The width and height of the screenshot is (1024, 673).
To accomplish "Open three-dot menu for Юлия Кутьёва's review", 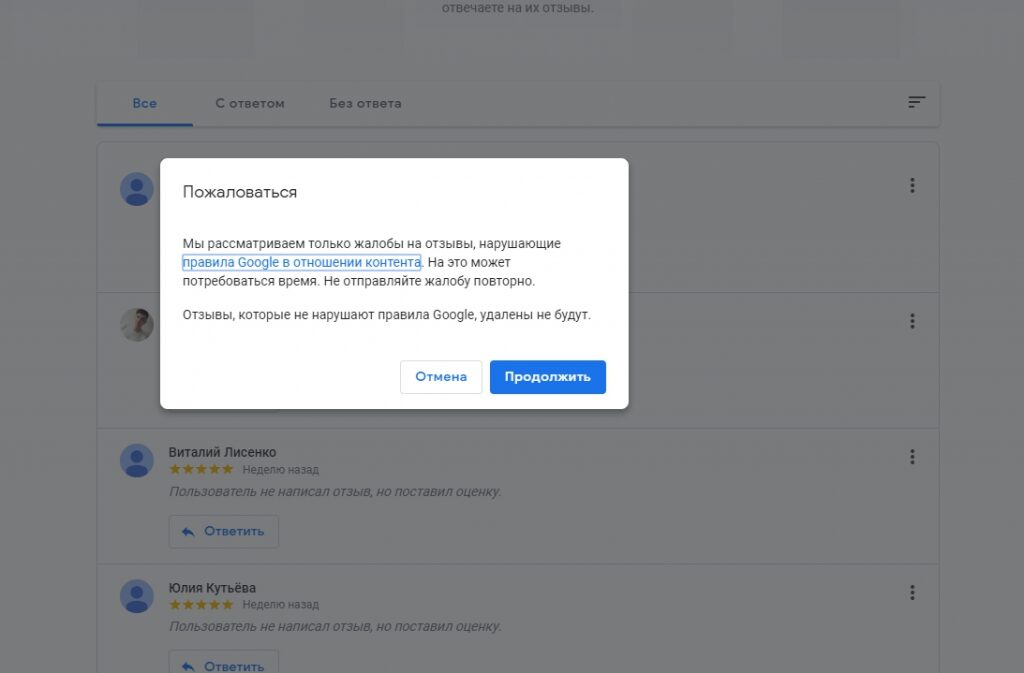I will (912, 593).
